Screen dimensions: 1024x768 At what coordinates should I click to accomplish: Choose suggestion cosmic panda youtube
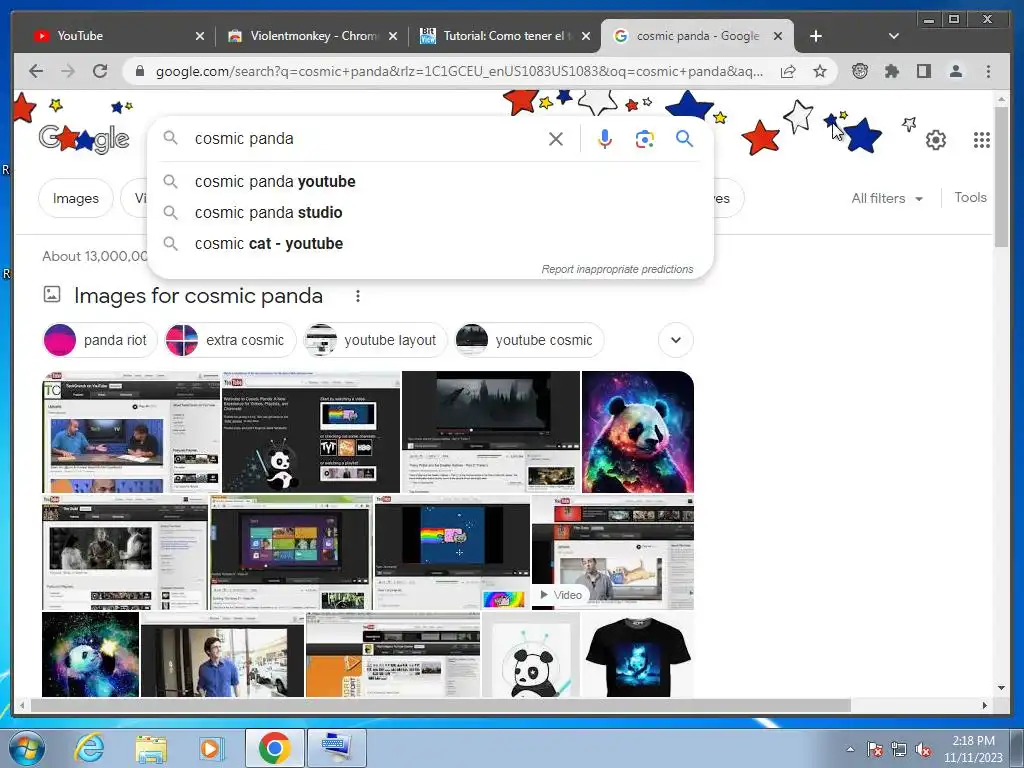[431, 182]
